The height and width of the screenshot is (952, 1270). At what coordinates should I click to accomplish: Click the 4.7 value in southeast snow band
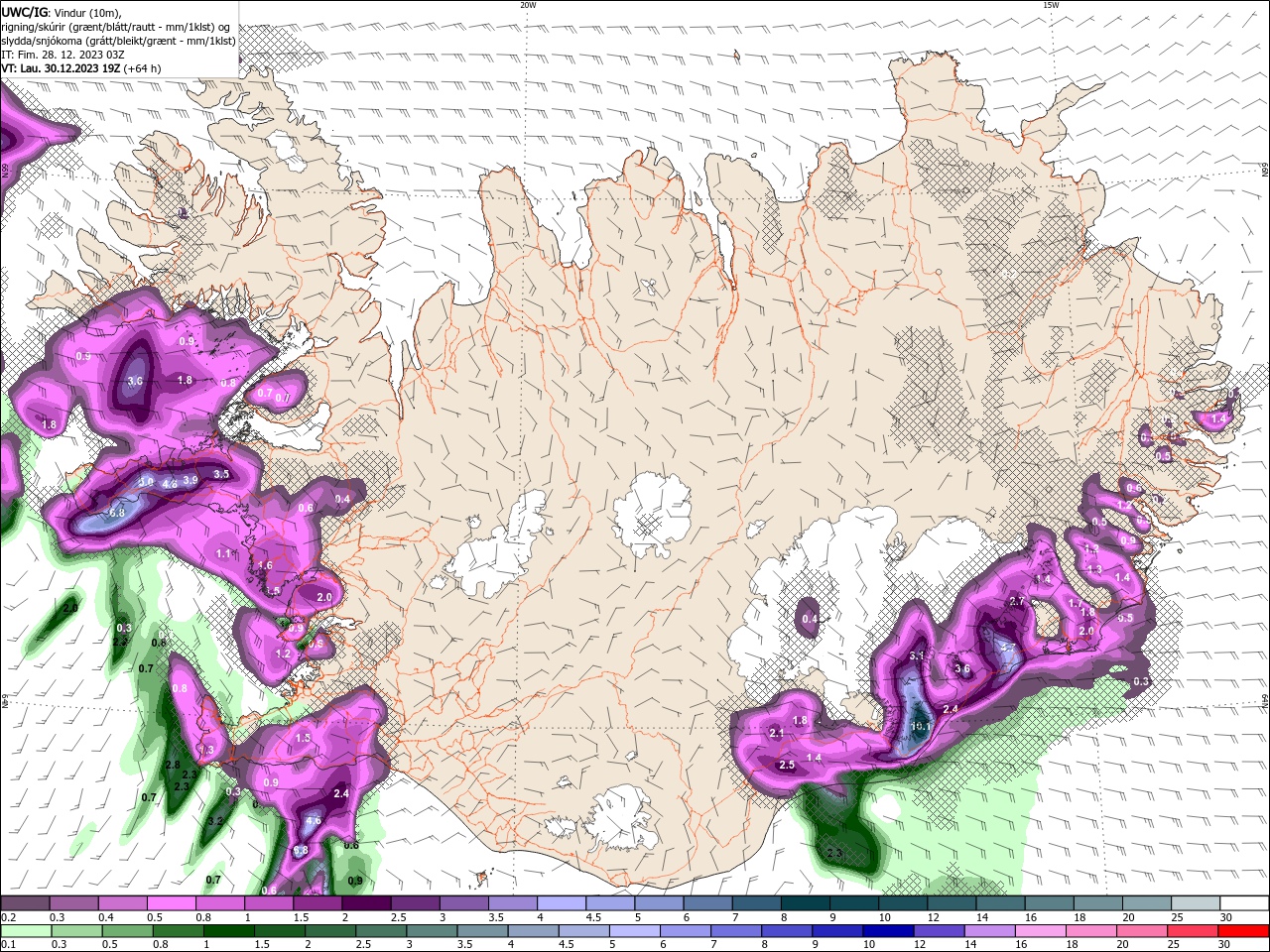pos(1008,647)
